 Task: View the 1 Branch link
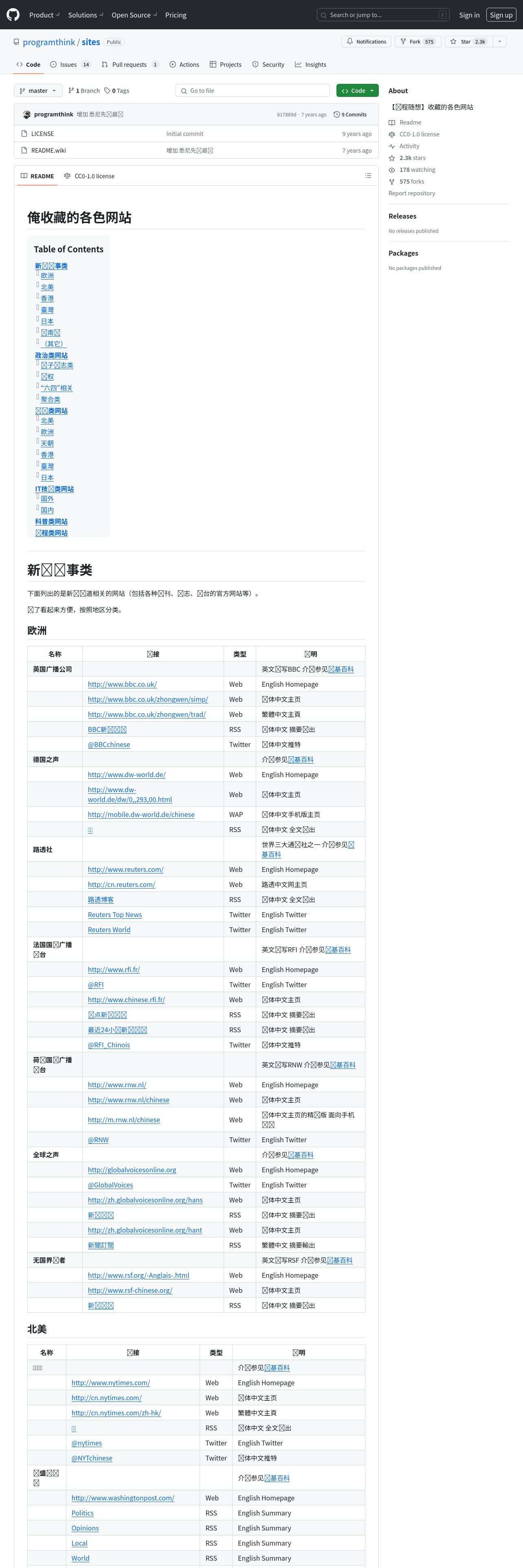tap(84, 91)
